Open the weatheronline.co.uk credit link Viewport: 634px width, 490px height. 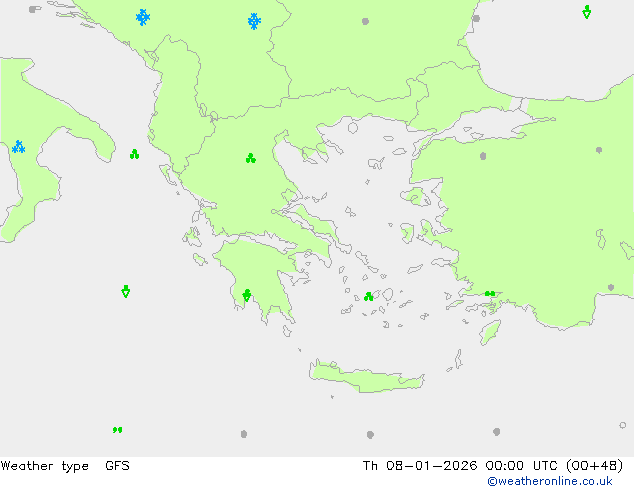tap(550, 481)
